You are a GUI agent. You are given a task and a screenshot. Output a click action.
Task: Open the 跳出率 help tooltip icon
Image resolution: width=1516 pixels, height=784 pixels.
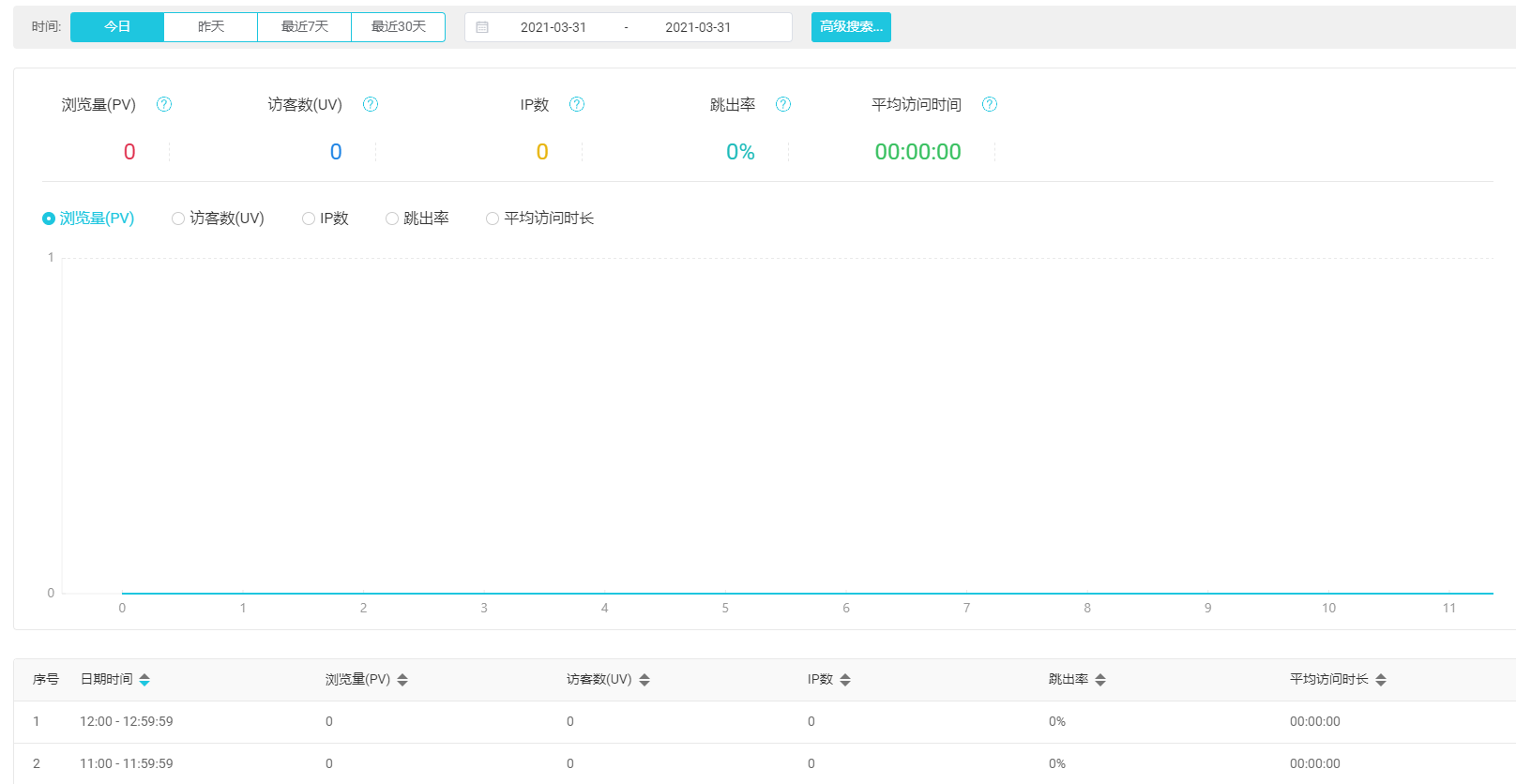click(x=783, y=104)
